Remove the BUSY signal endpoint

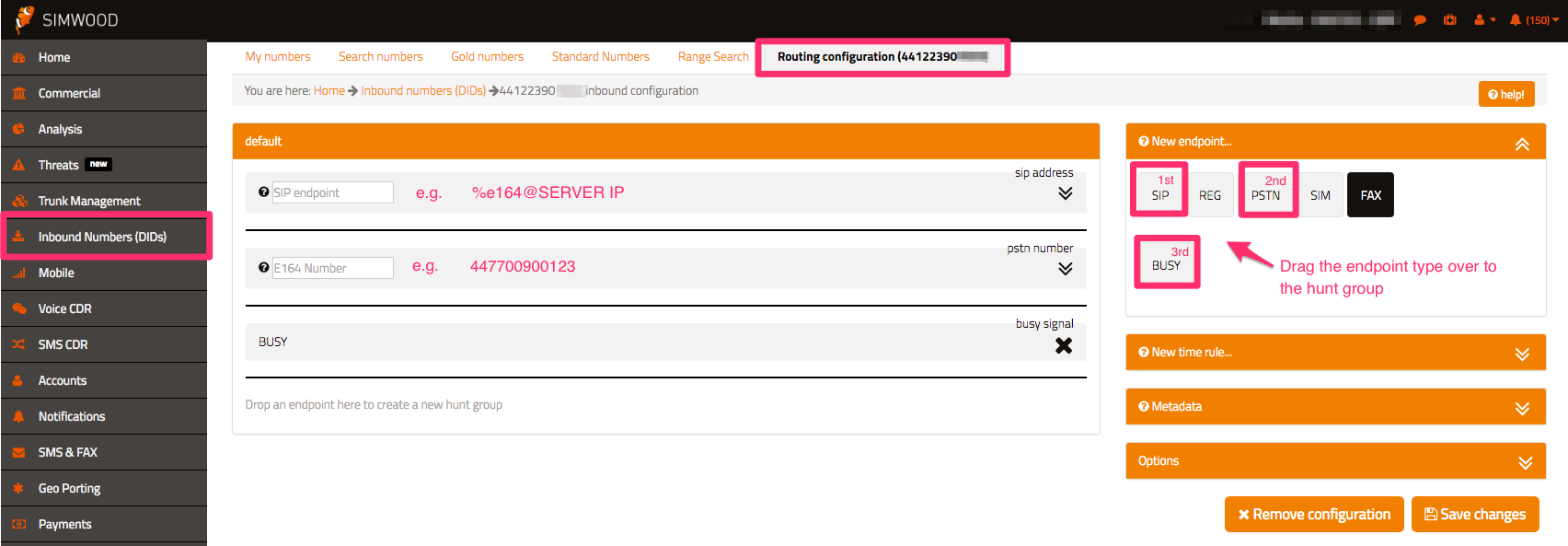tap(1064, 345)
